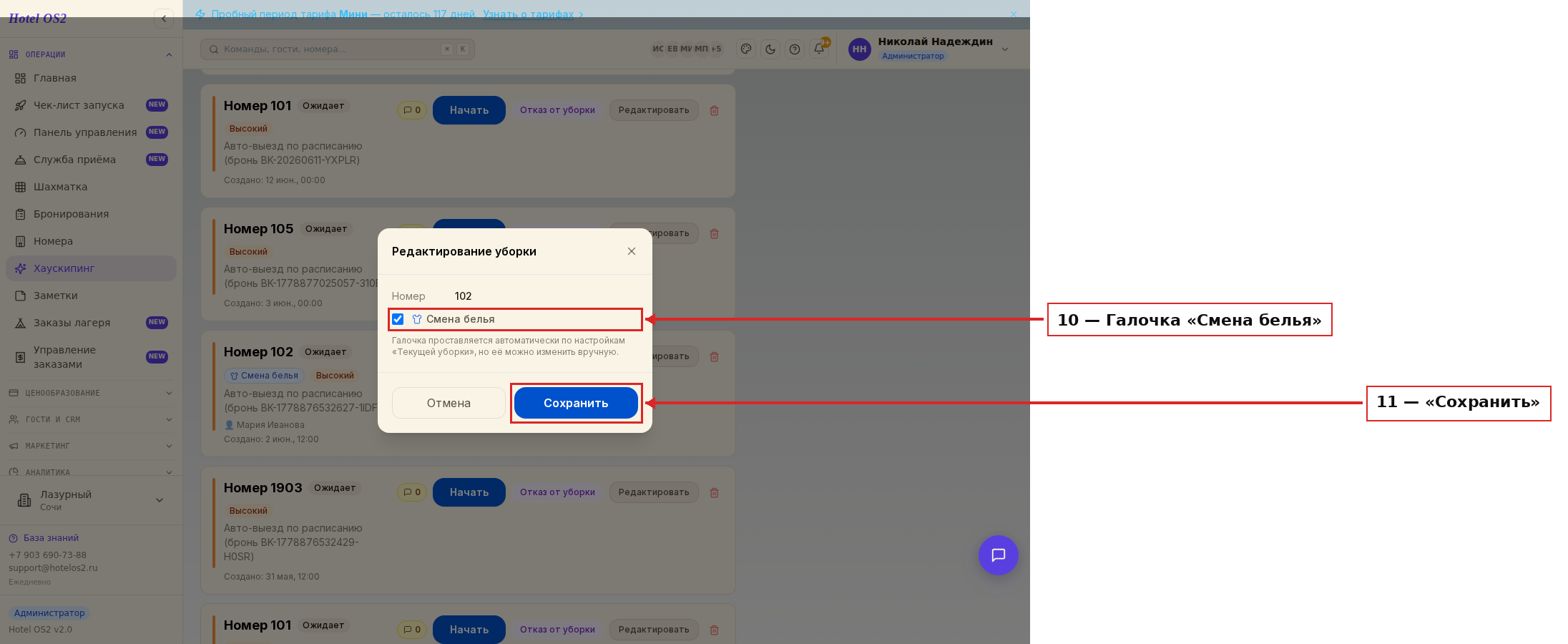The height and width of the screenshot is (644, 1568).
Task: Open the Лазурный hotel selector
Action: pyautogui.click(x=90, y=500)
